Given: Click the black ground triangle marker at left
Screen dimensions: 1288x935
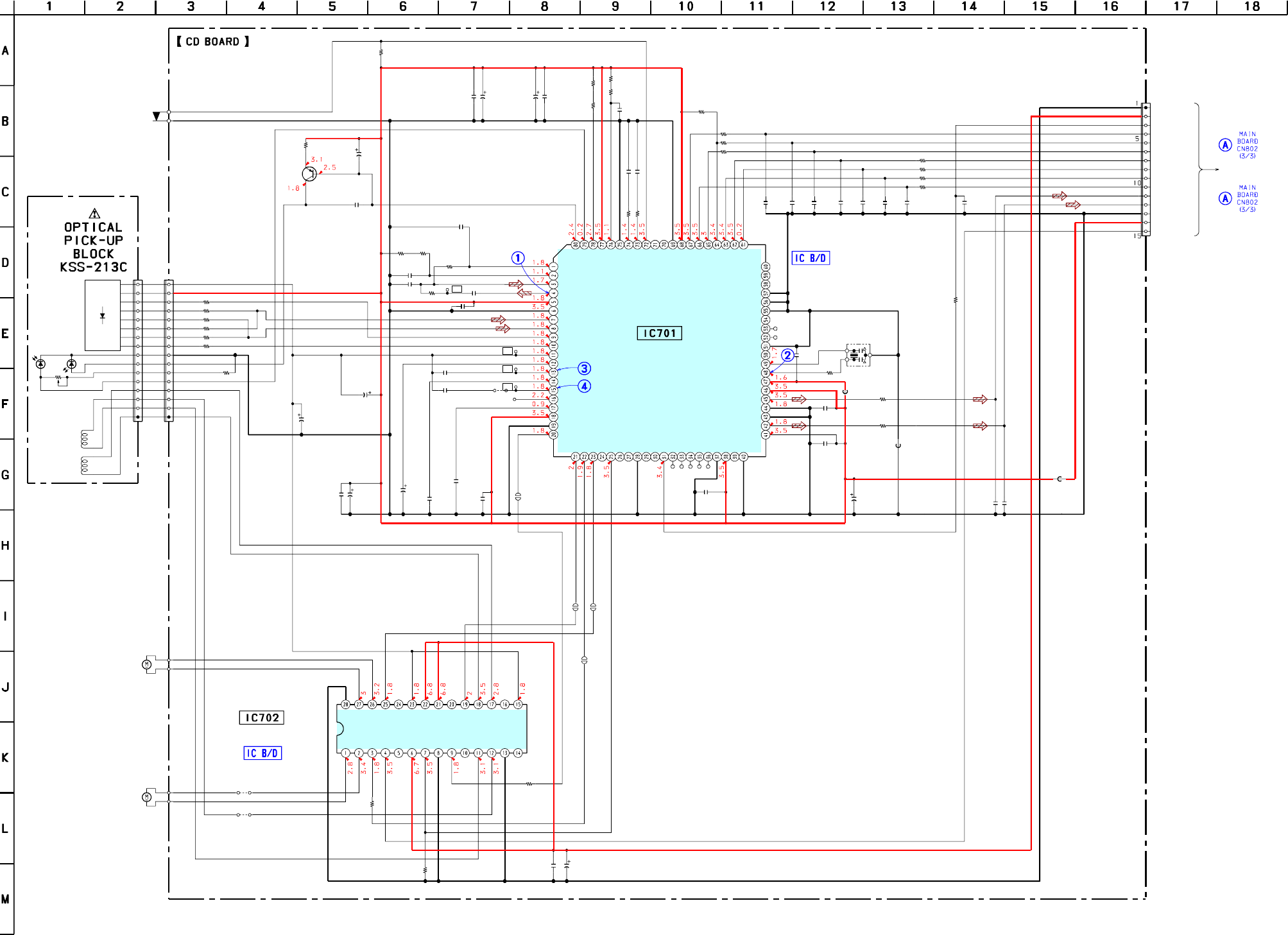Looking at the screenshot, I should click(156, 116).
